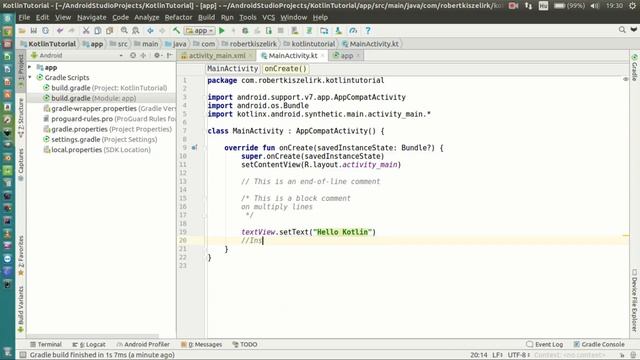Click the onCreate() breadcrumb in editor

(285, 69)
